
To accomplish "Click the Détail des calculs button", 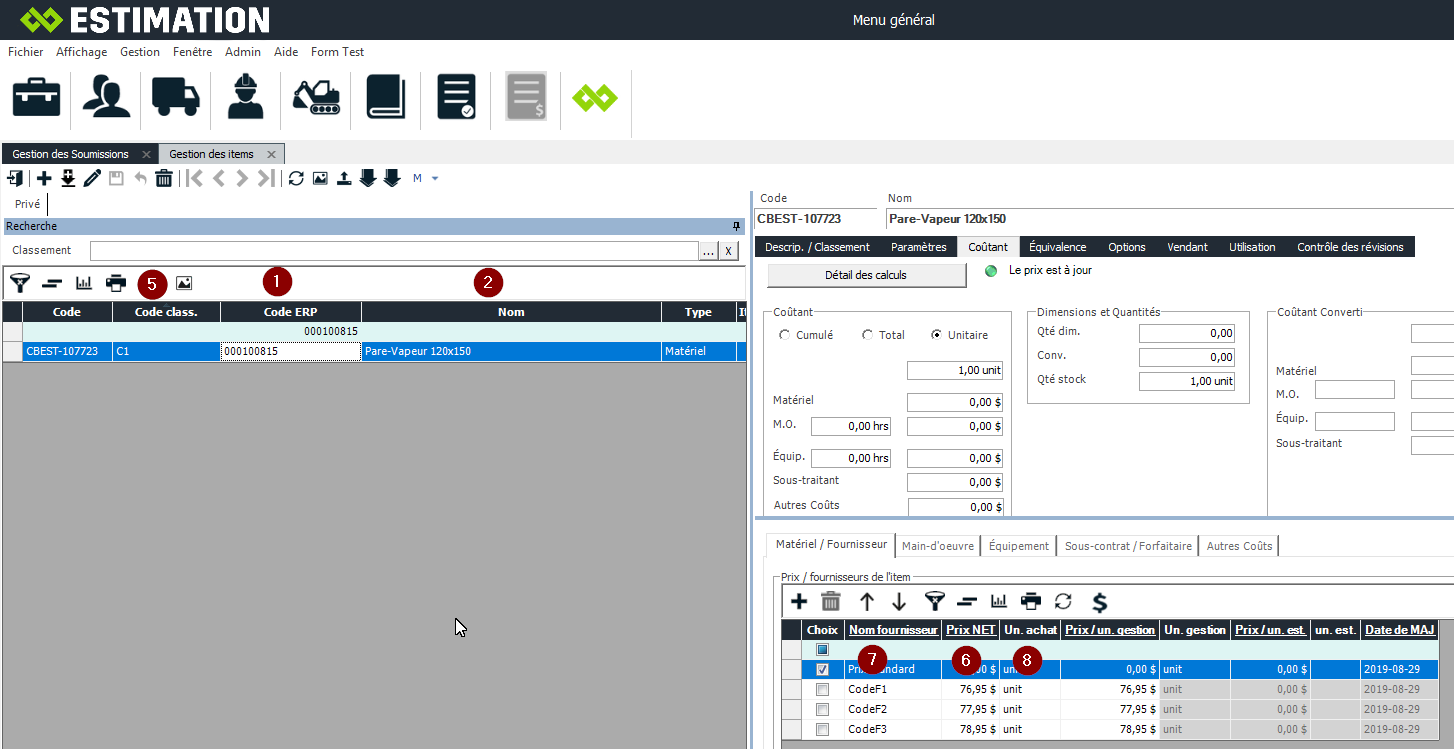I will (866, 275).
